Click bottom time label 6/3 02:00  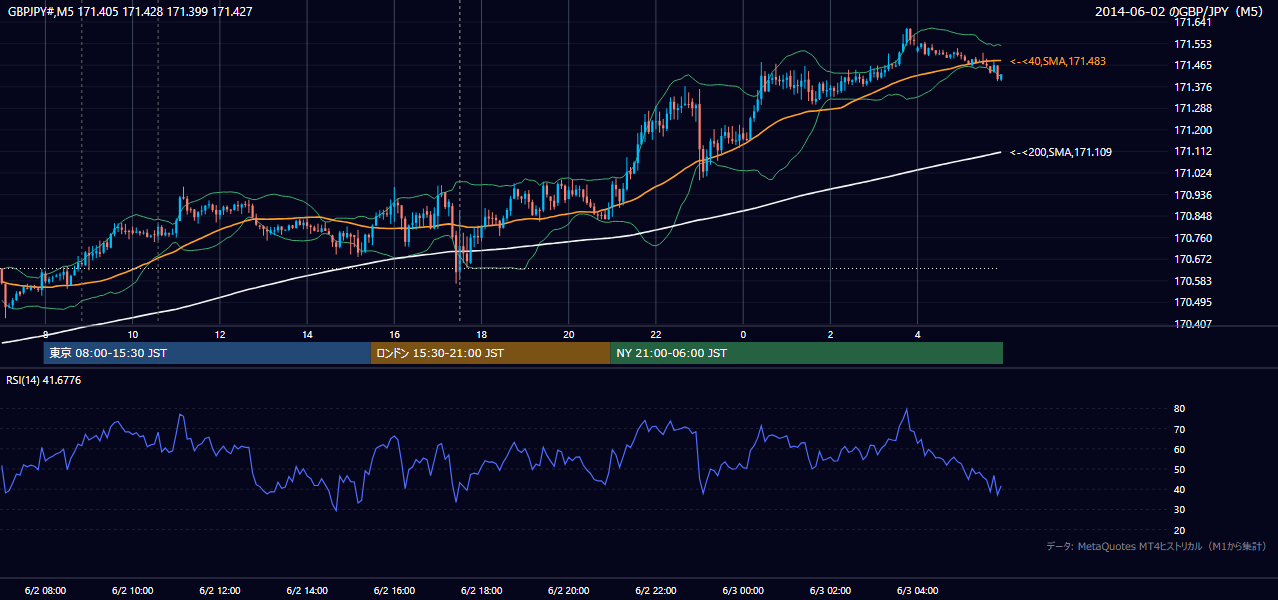point(830,591)
